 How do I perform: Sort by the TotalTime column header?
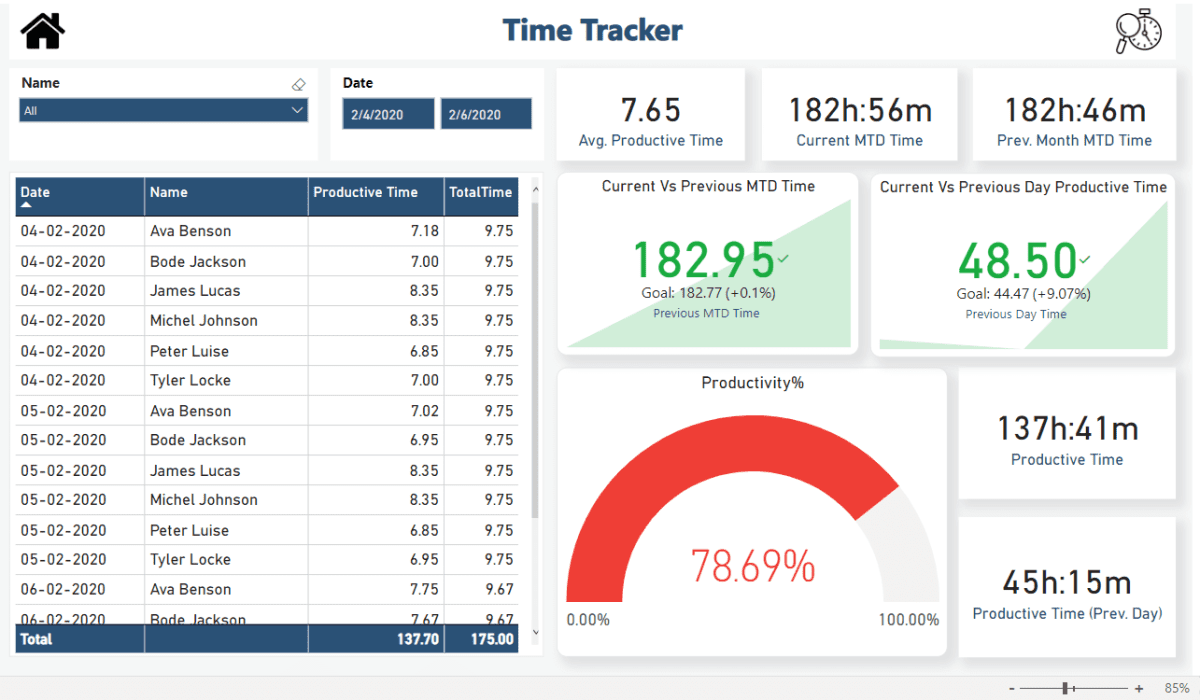click(480, 192)
